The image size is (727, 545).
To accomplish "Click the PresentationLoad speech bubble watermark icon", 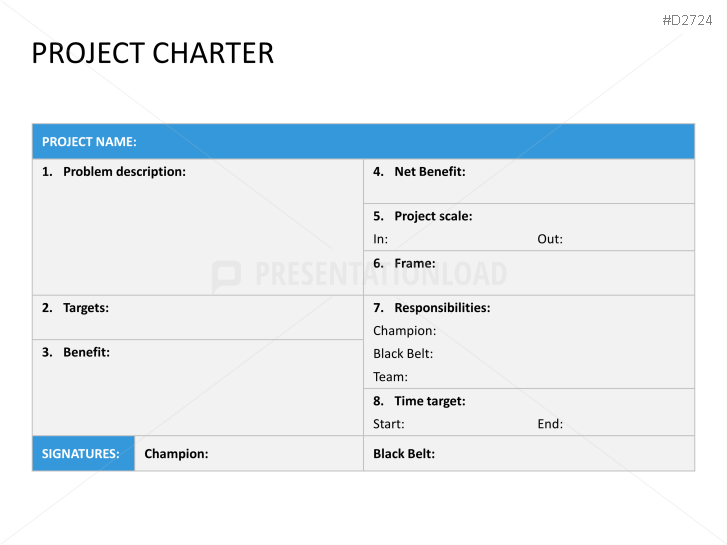I will 226,275.
